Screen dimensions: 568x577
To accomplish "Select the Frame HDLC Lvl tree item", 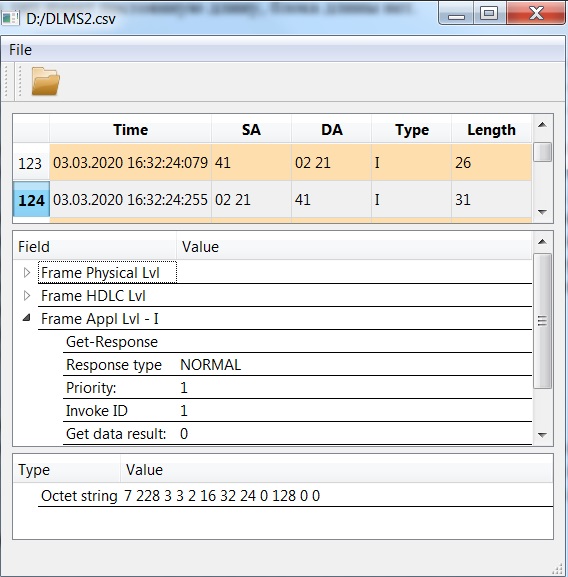I will point(93,295).
